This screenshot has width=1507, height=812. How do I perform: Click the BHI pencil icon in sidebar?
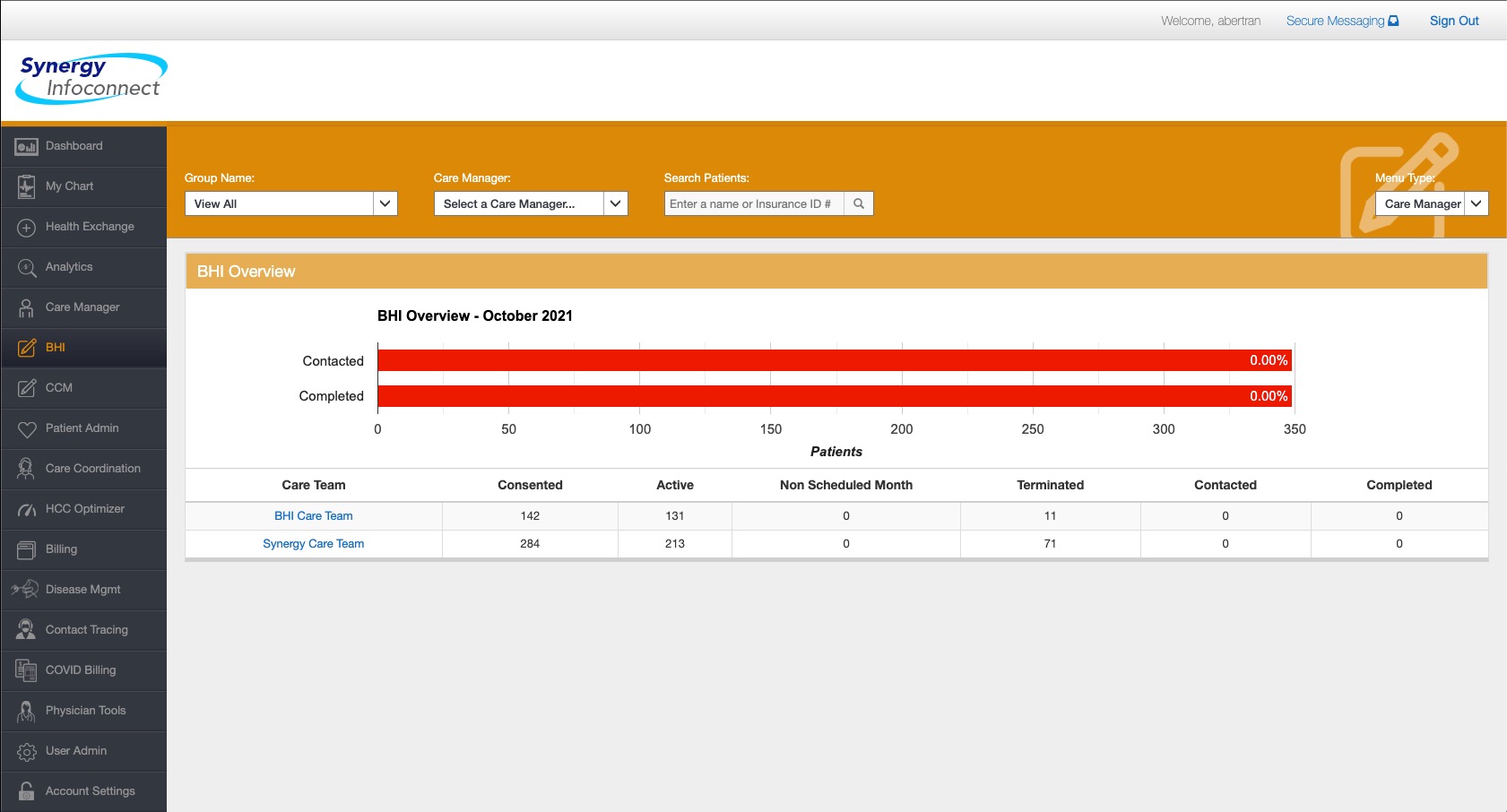pos(27,348)
